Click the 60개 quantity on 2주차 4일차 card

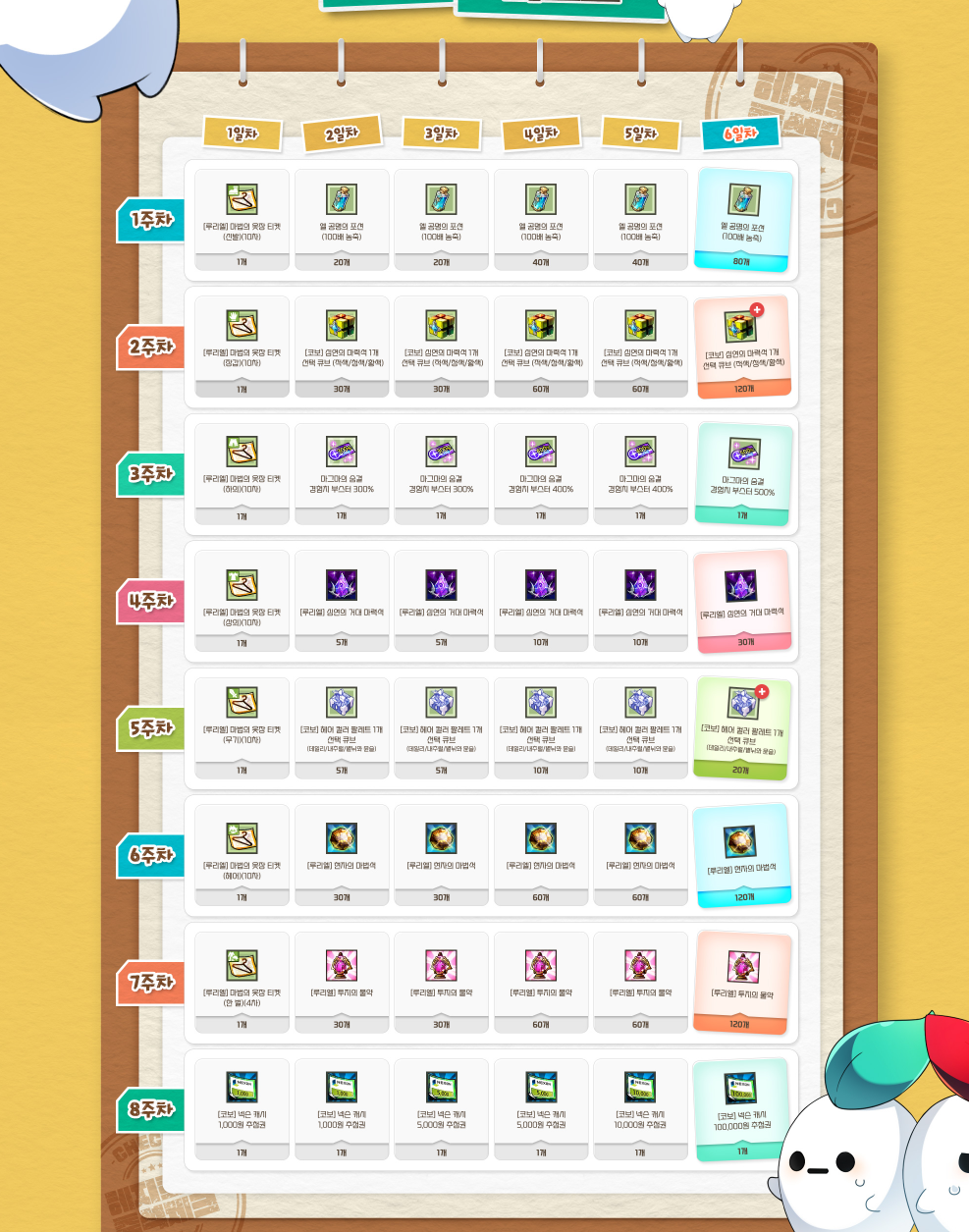click(x=541, y=389)
